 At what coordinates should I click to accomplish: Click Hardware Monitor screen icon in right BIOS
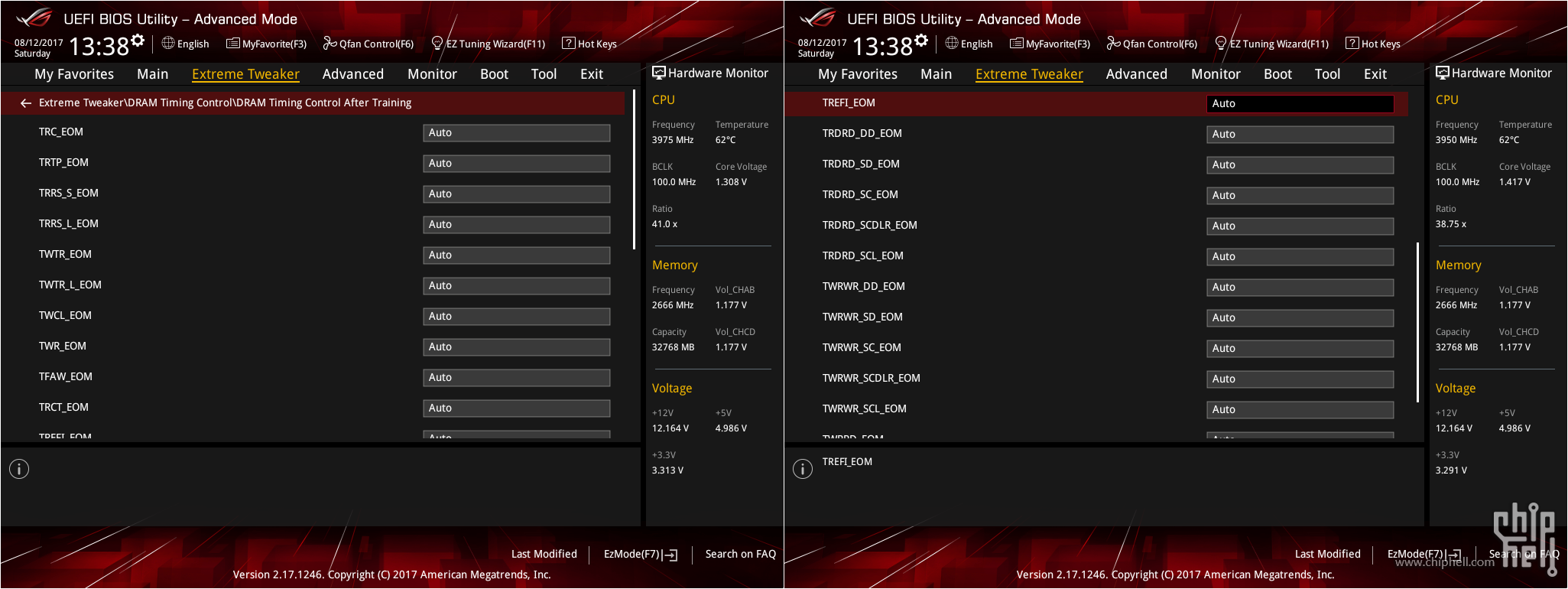tap(1443, 73)
